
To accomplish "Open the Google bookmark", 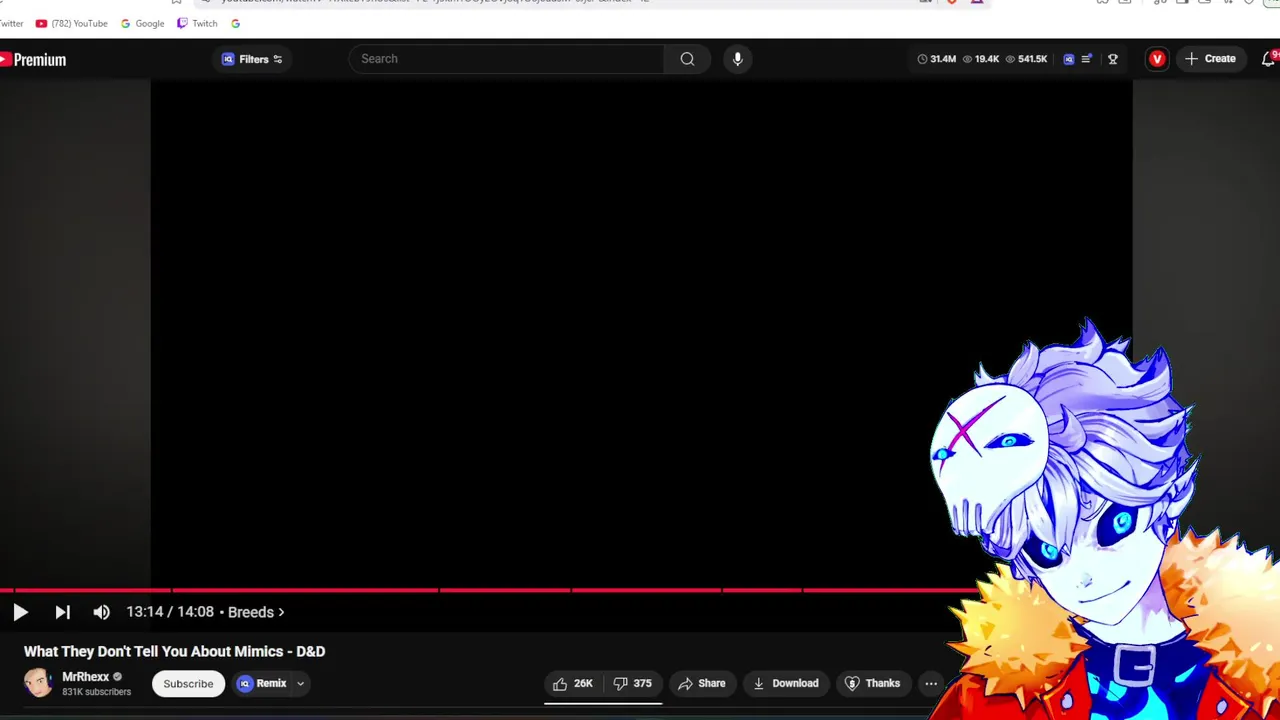I will point(142,23).
